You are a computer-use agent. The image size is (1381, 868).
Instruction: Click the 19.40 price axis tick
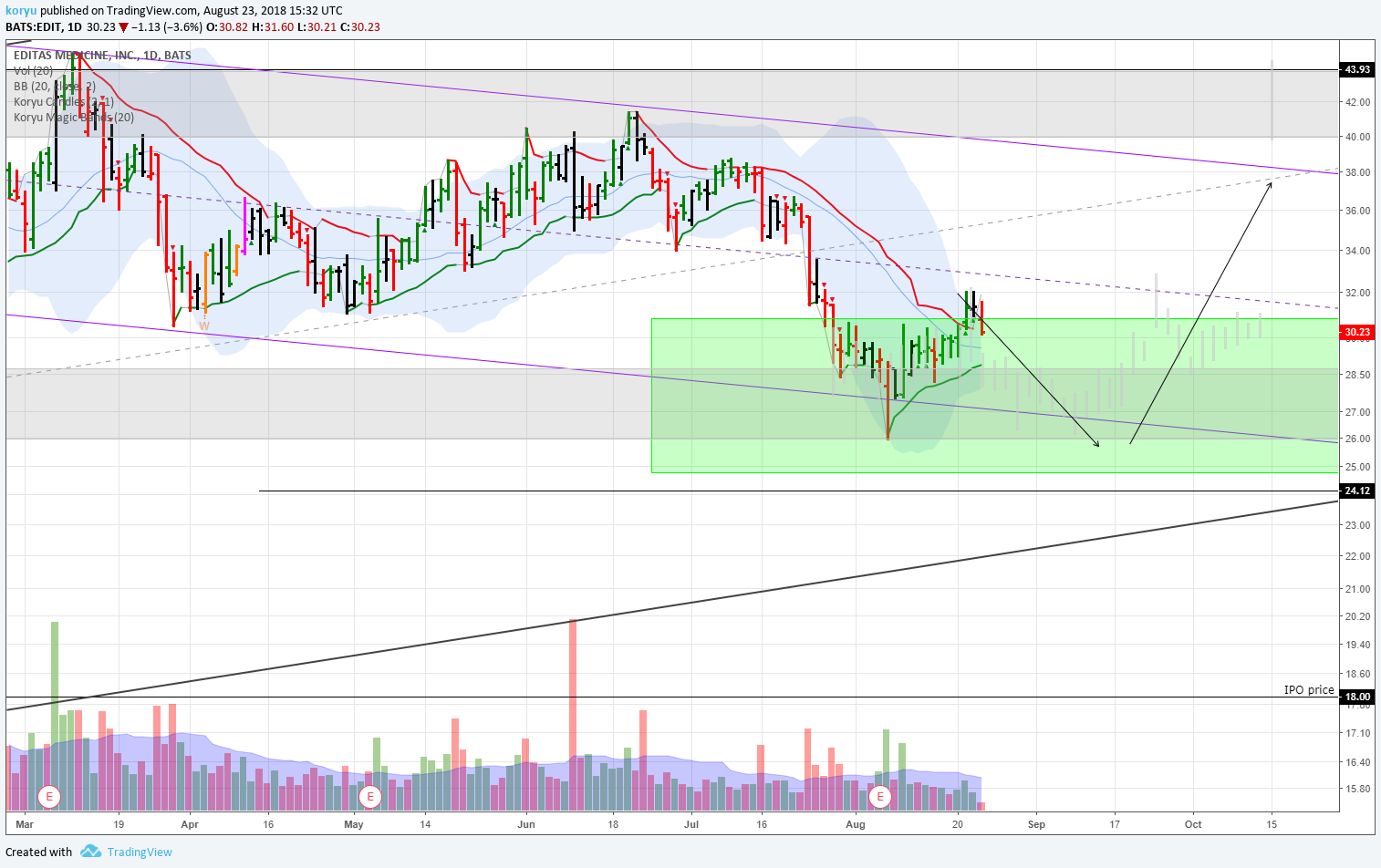1358,645
